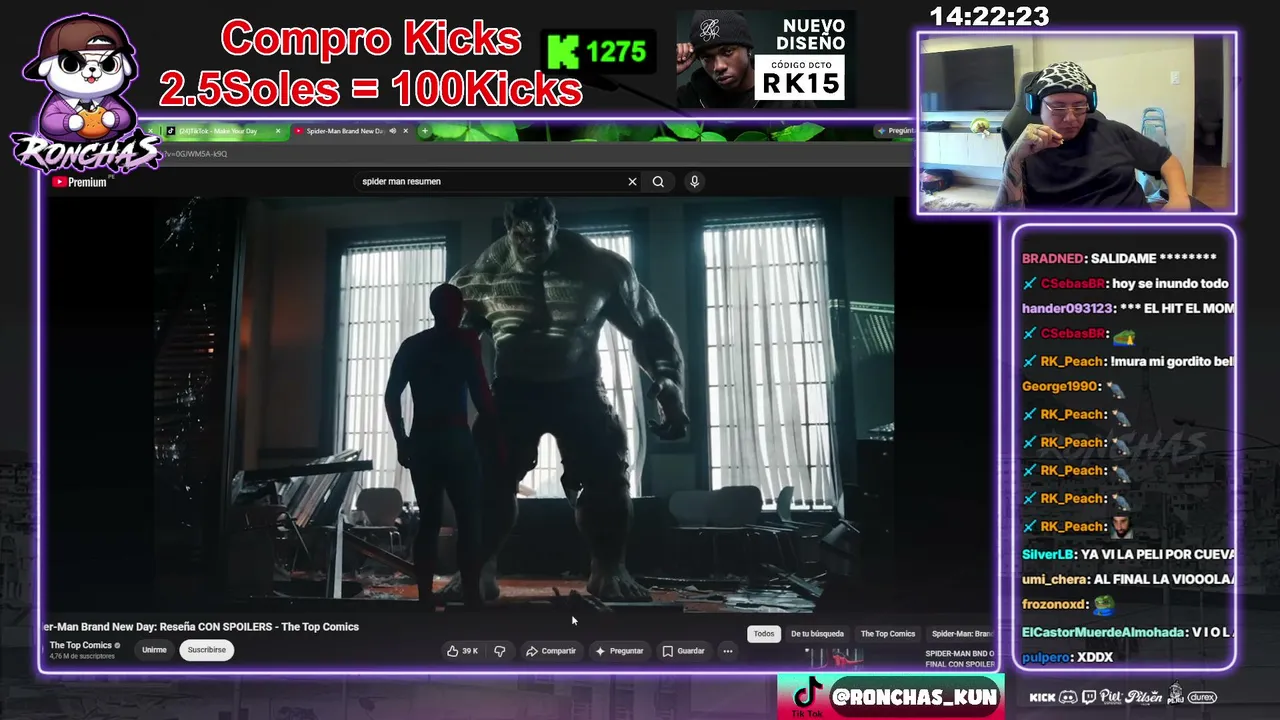Screen dimensions: 1280x720
Task: Click the green Kick counter icon showing 1275
Action: pyautogui.click(x=564, y=52)
